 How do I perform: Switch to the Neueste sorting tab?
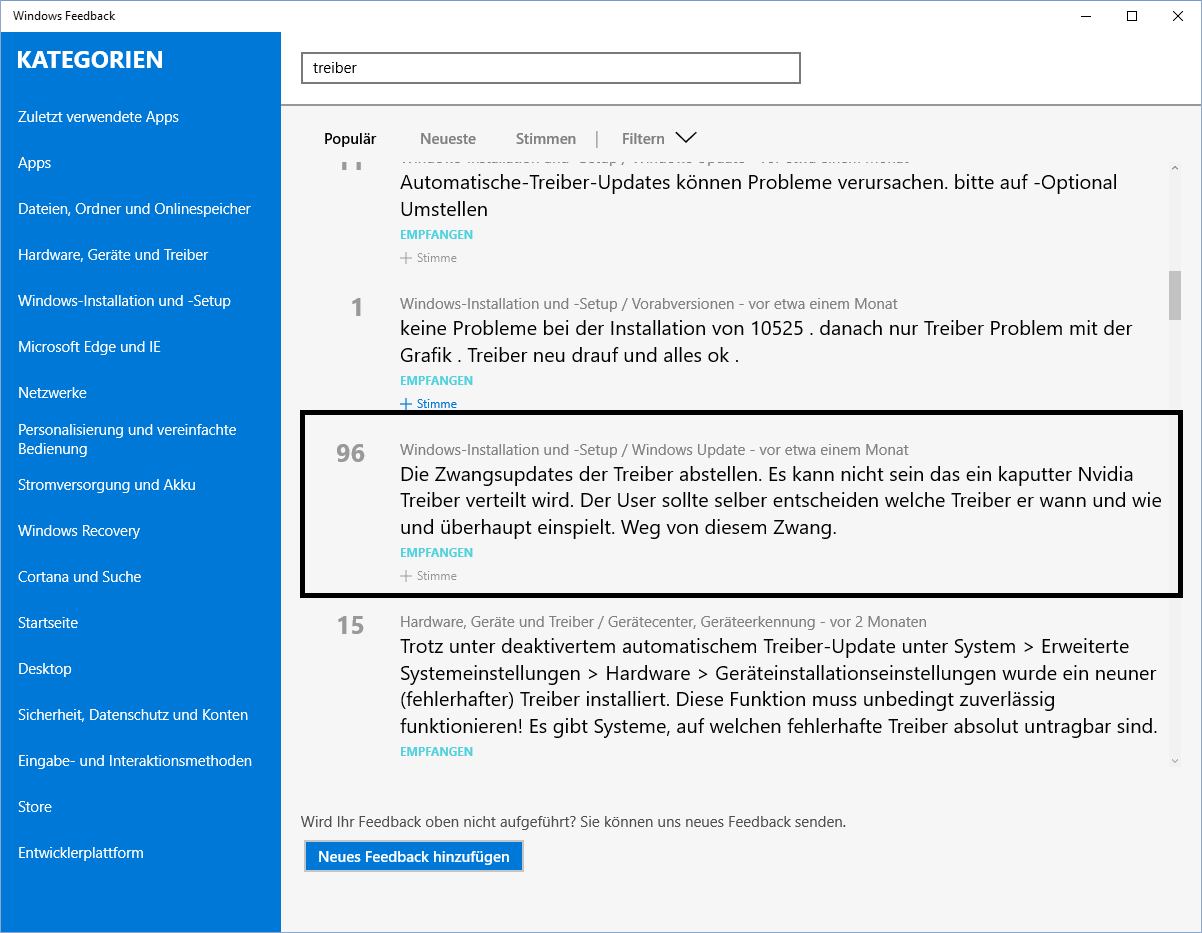click(448, 139)
